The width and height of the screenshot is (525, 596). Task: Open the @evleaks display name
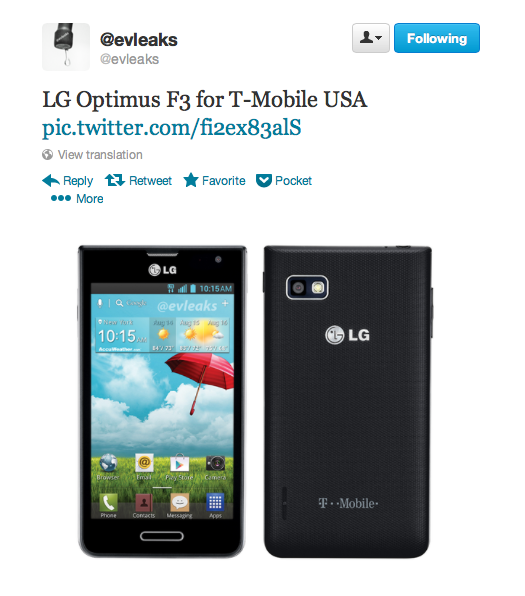tap(139, 40)
